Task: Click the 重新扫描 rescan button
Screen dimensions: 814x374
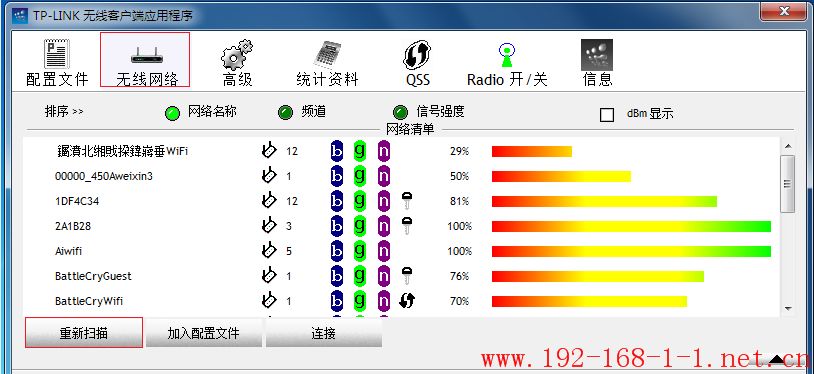Action: (x=84, y=332)
